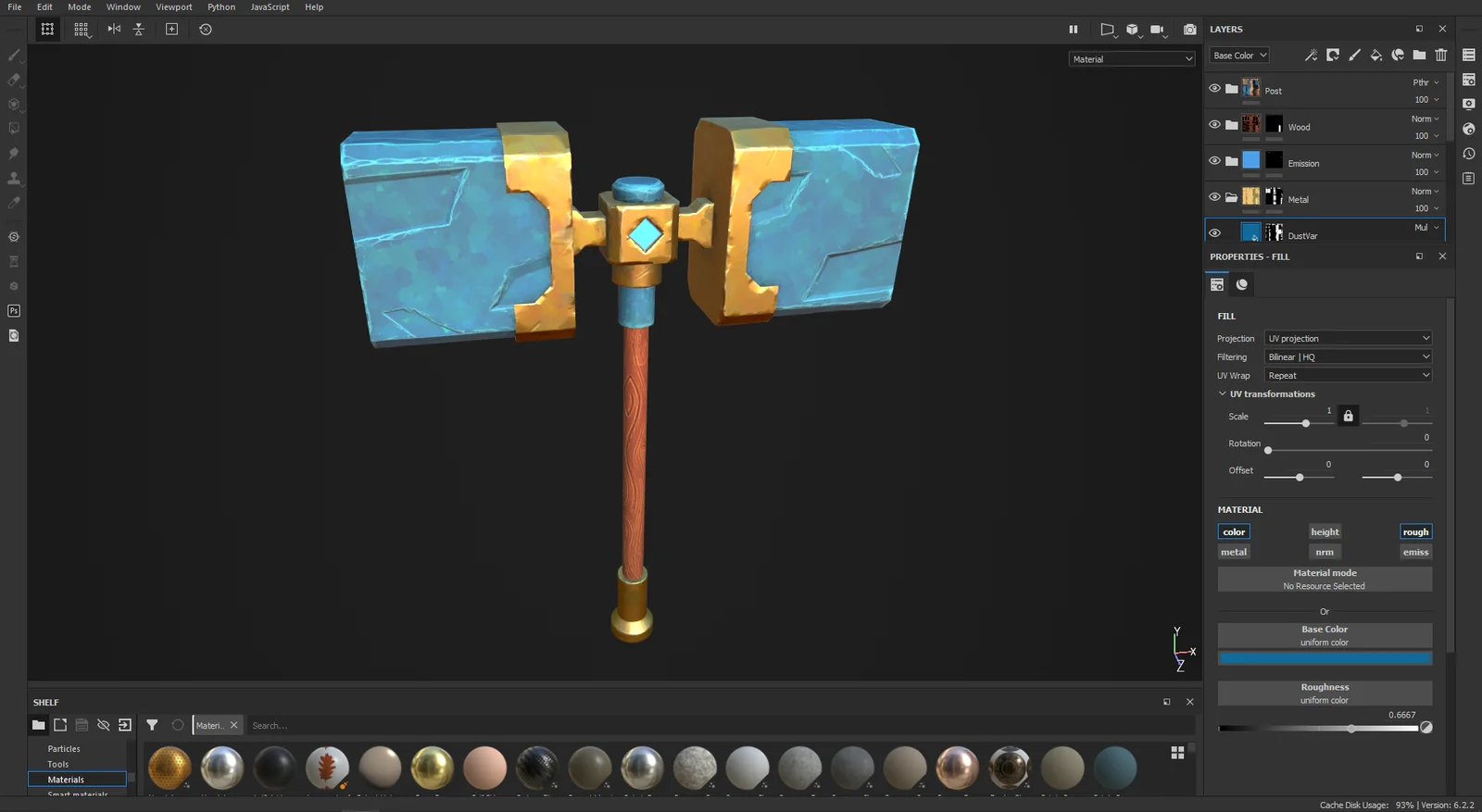Viewport: 1482px width, 812px height.
Task: Enable the height channel button
Action: click(1325, 531)
